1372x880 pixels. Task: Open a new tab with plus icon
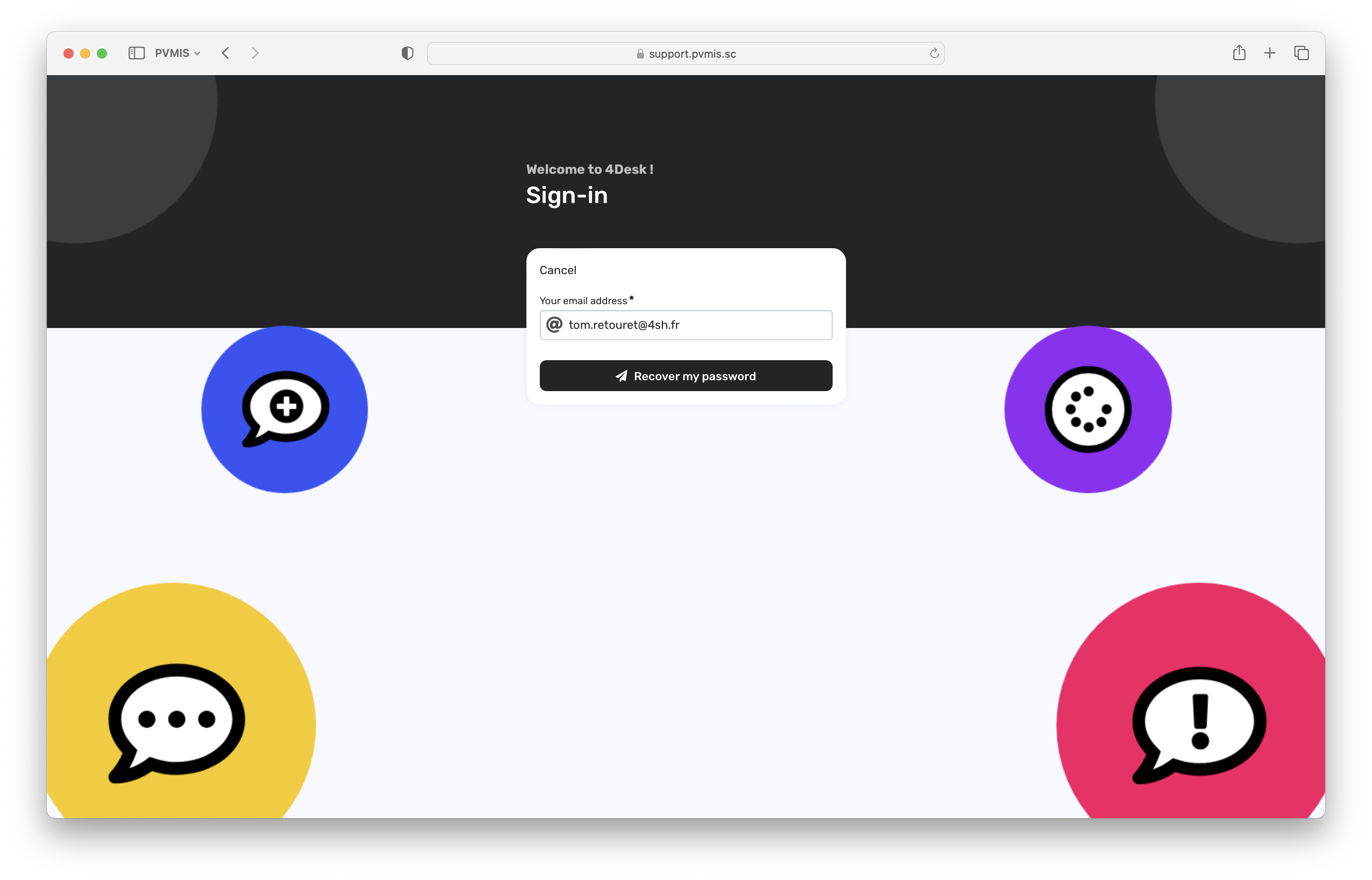pos(1270,53)
